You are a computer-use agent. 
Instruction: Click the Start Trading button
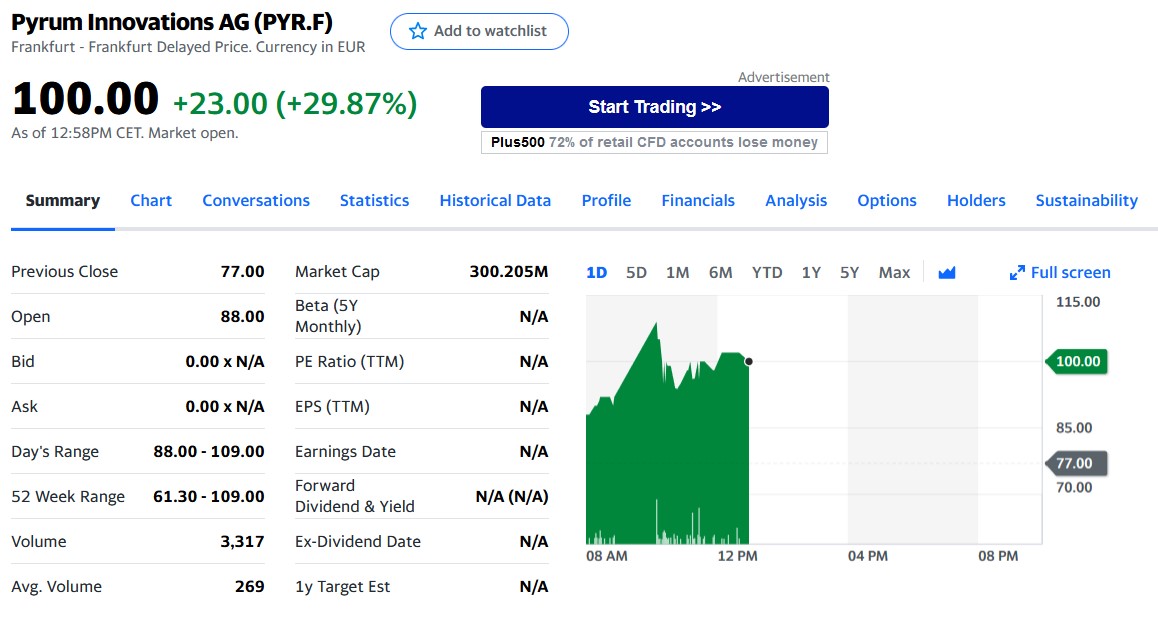[654, 107]
